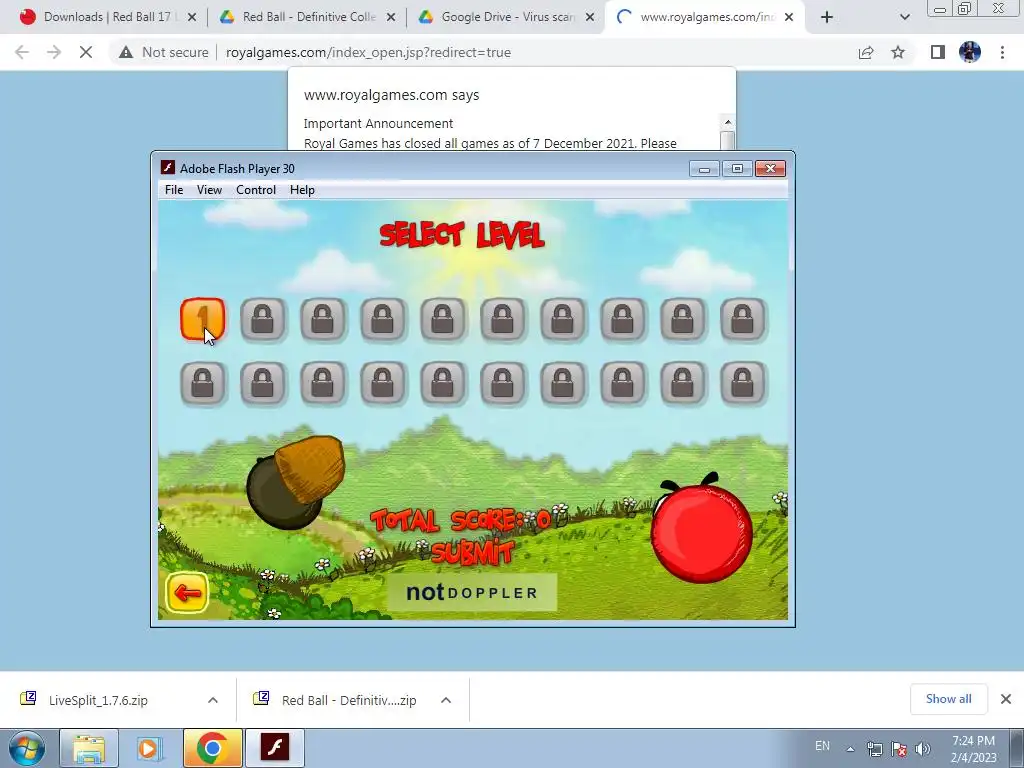Expand options for LiveSplit_1.7.6.zip download

point(213,700)
